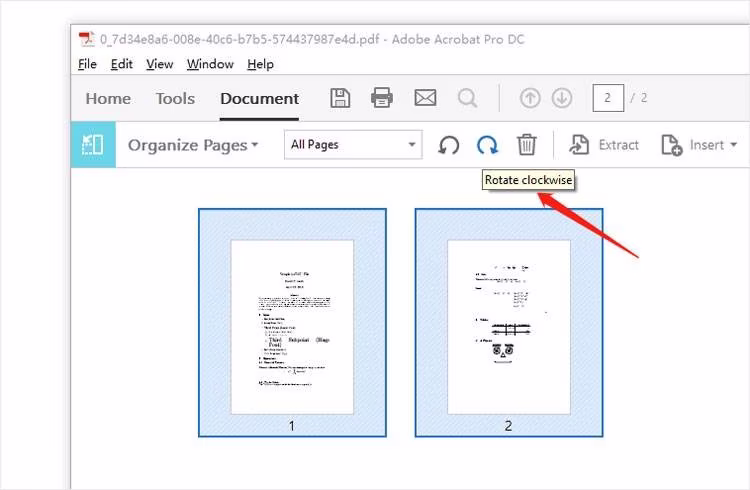Click the Search magnifier icon

[467, 98]
